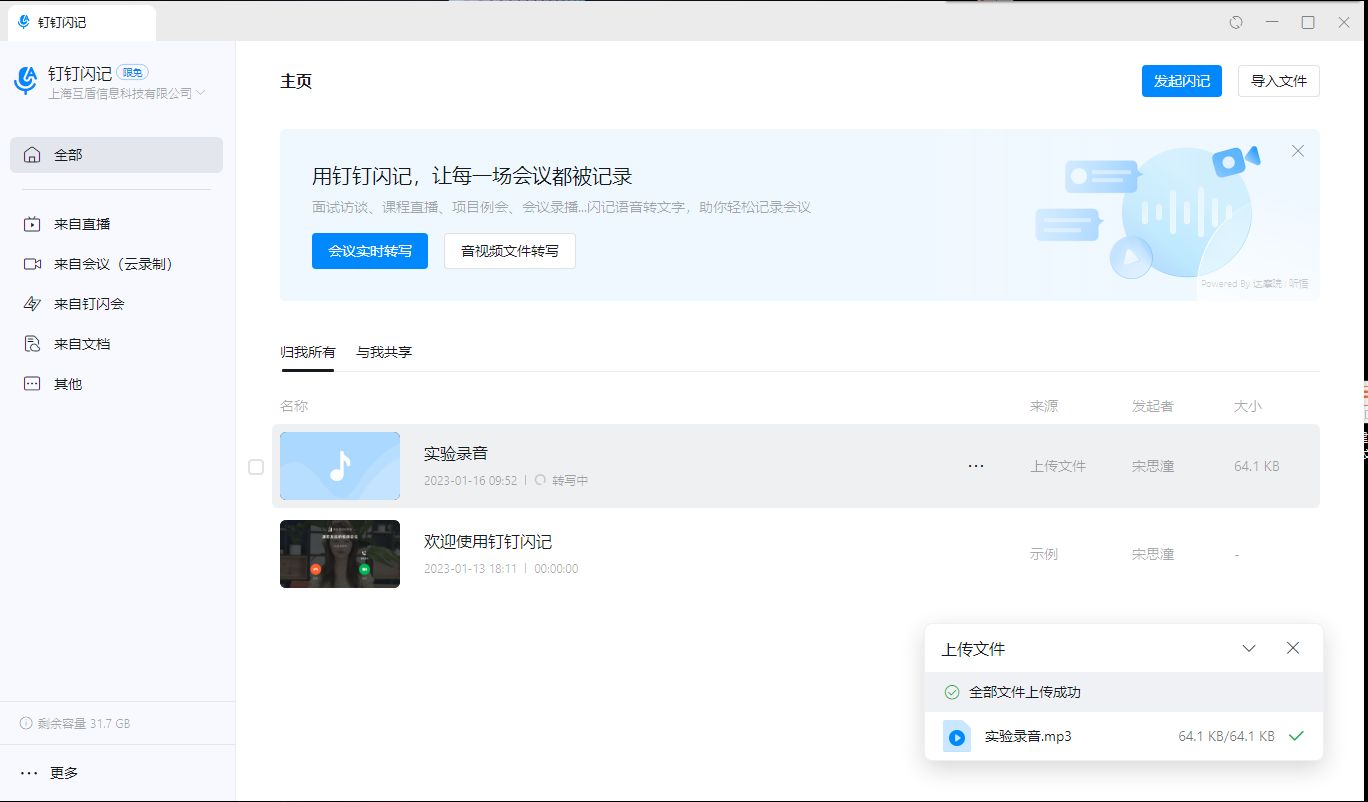Click the 全部文件上传成功 message

coord(1025,692)
